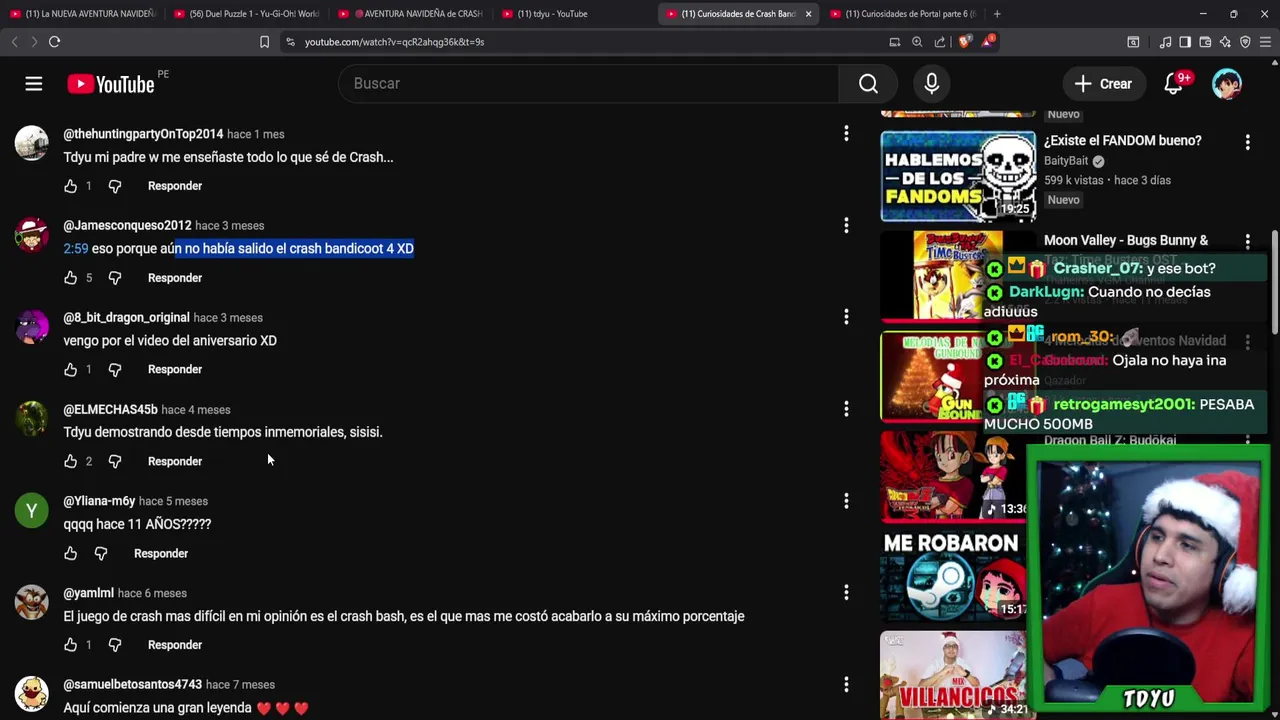Open options for @samuelbetosantos4743 comment
This screenshot has height=720, width=1280.
846,685
